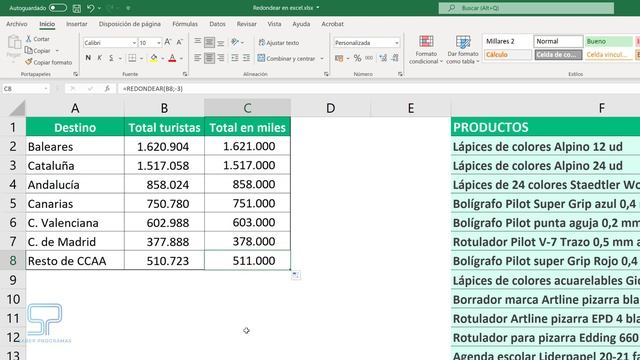640x360 pixels.
Task: Click the Pegar clipboard icon
Action: click(x=14, y=42)
